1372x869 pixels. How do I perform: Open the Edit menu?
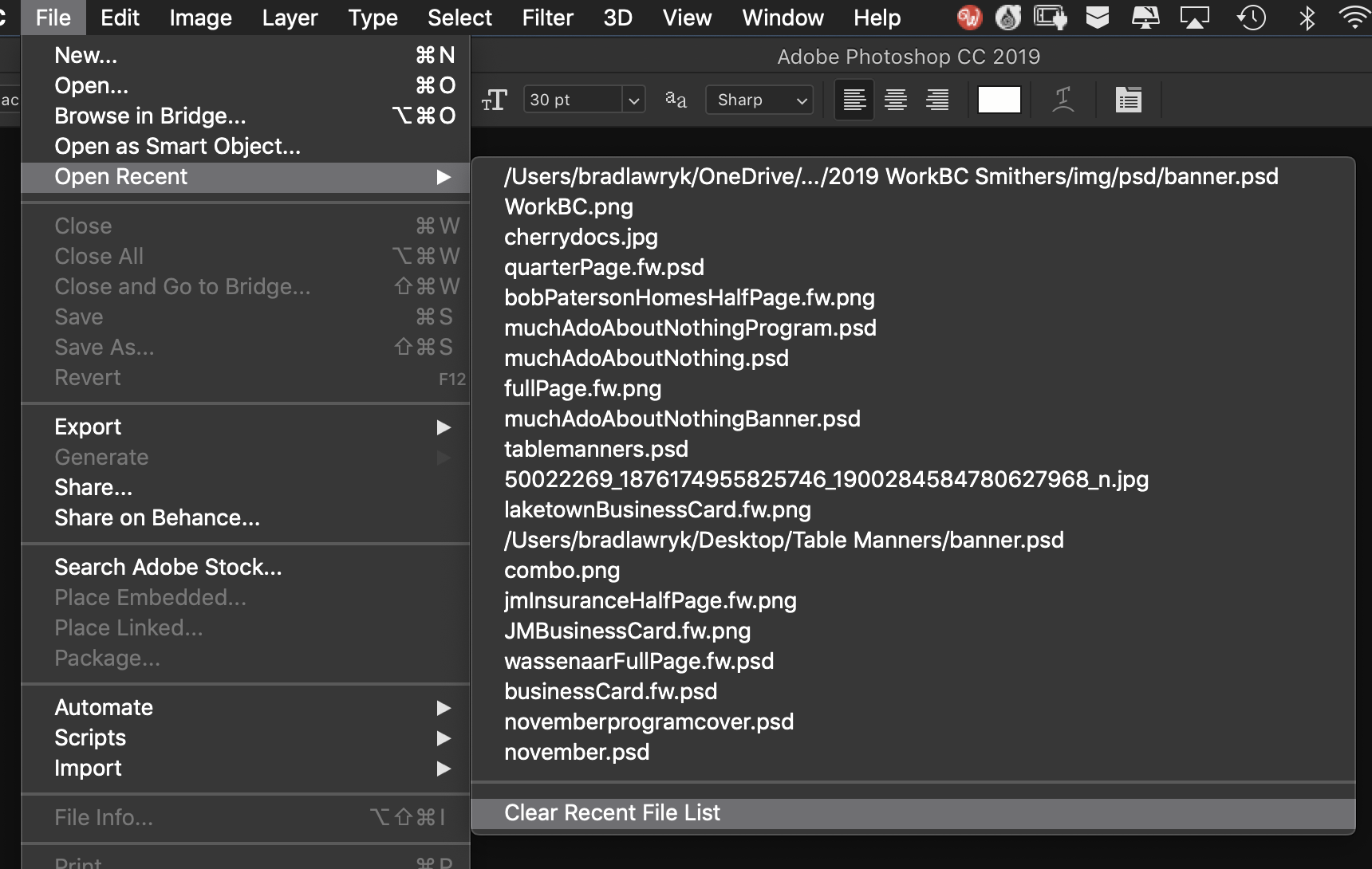click(120, 18)
